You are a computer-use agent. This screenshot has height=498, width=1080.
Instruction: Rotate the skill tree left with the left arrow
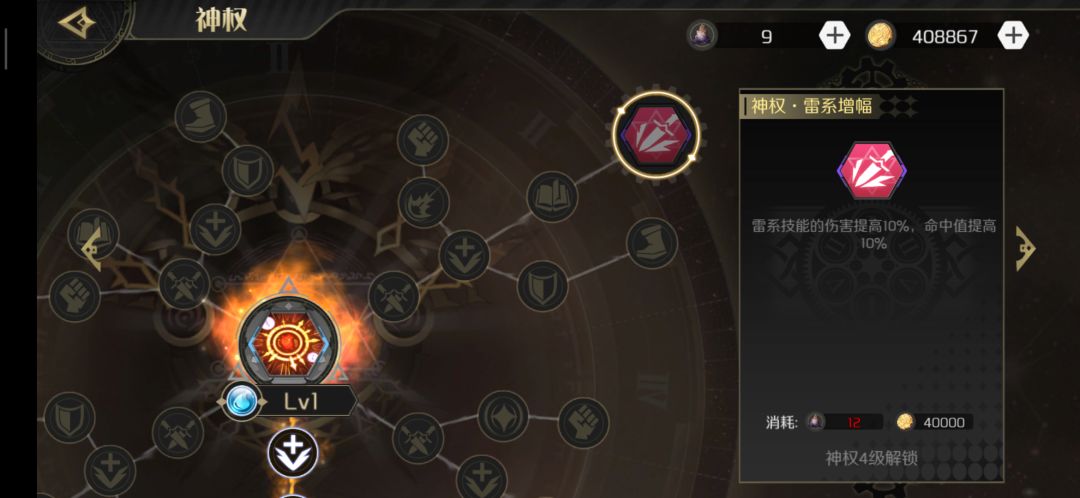92,249
